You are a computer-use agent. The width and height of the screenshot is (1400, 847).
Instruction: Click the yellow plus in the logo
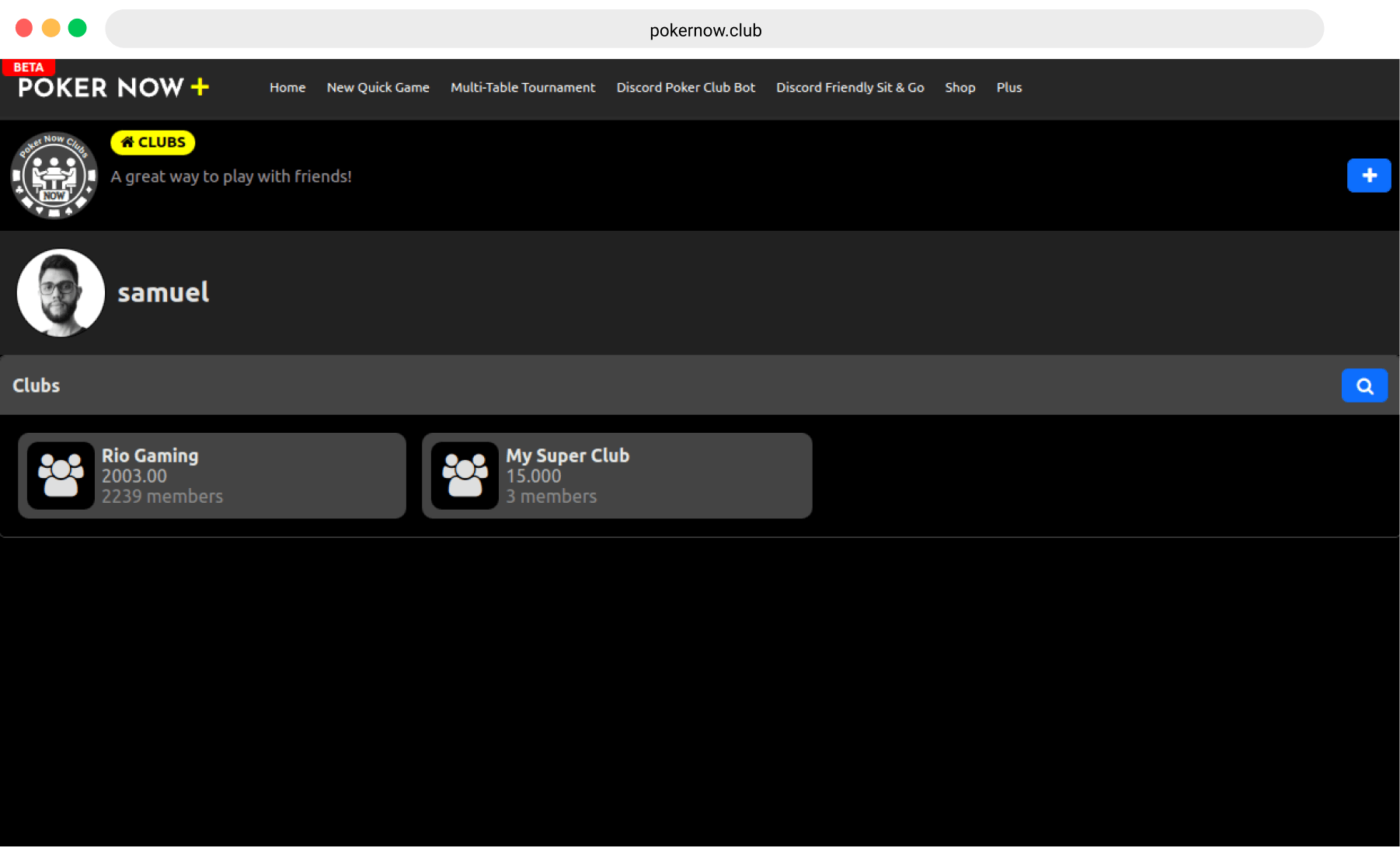pos(200,87)
